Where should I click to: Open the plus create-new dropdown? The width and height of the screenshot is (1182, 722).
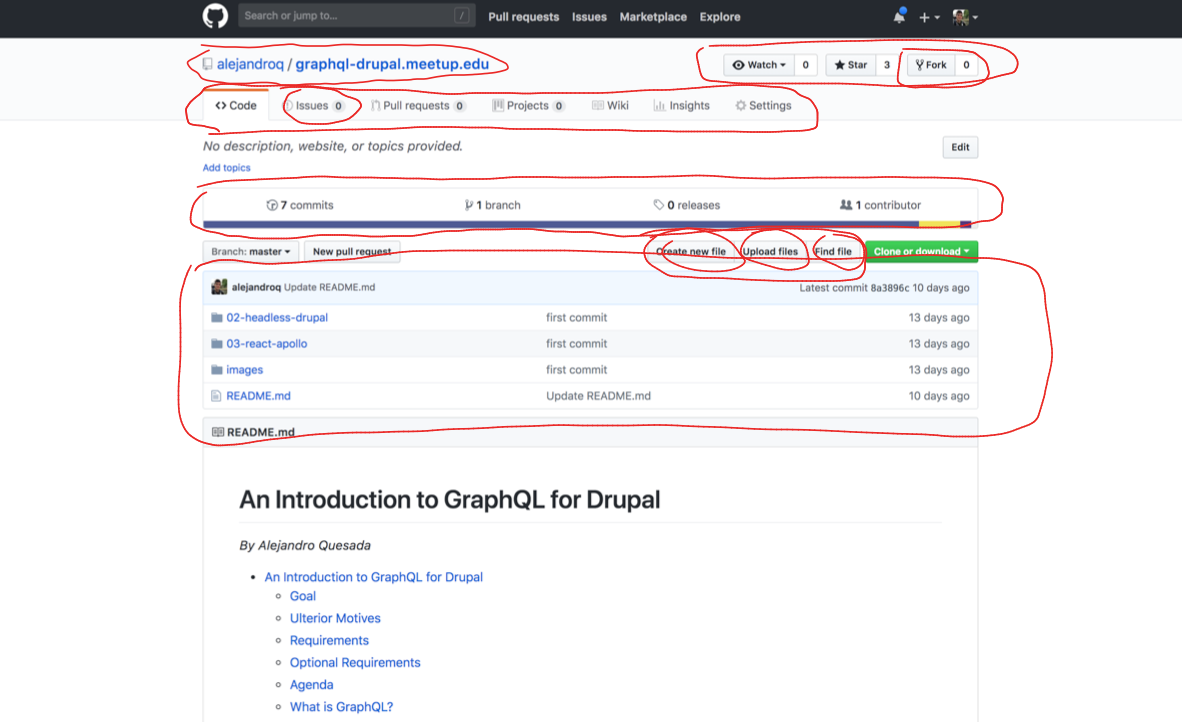pyautogui.click(x=929, y=17)
